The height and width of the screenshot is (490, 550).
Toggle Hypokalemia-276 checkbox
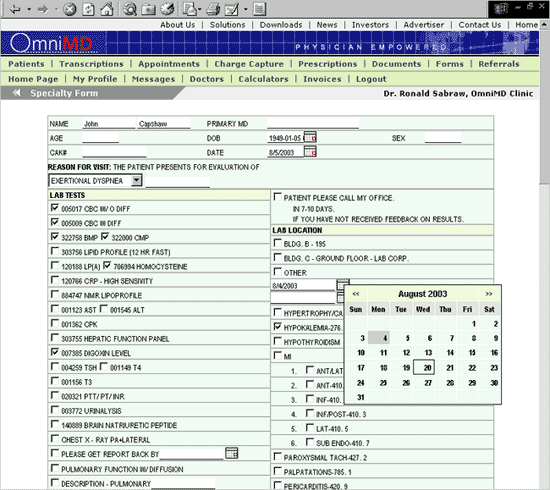tap(277, 327)
